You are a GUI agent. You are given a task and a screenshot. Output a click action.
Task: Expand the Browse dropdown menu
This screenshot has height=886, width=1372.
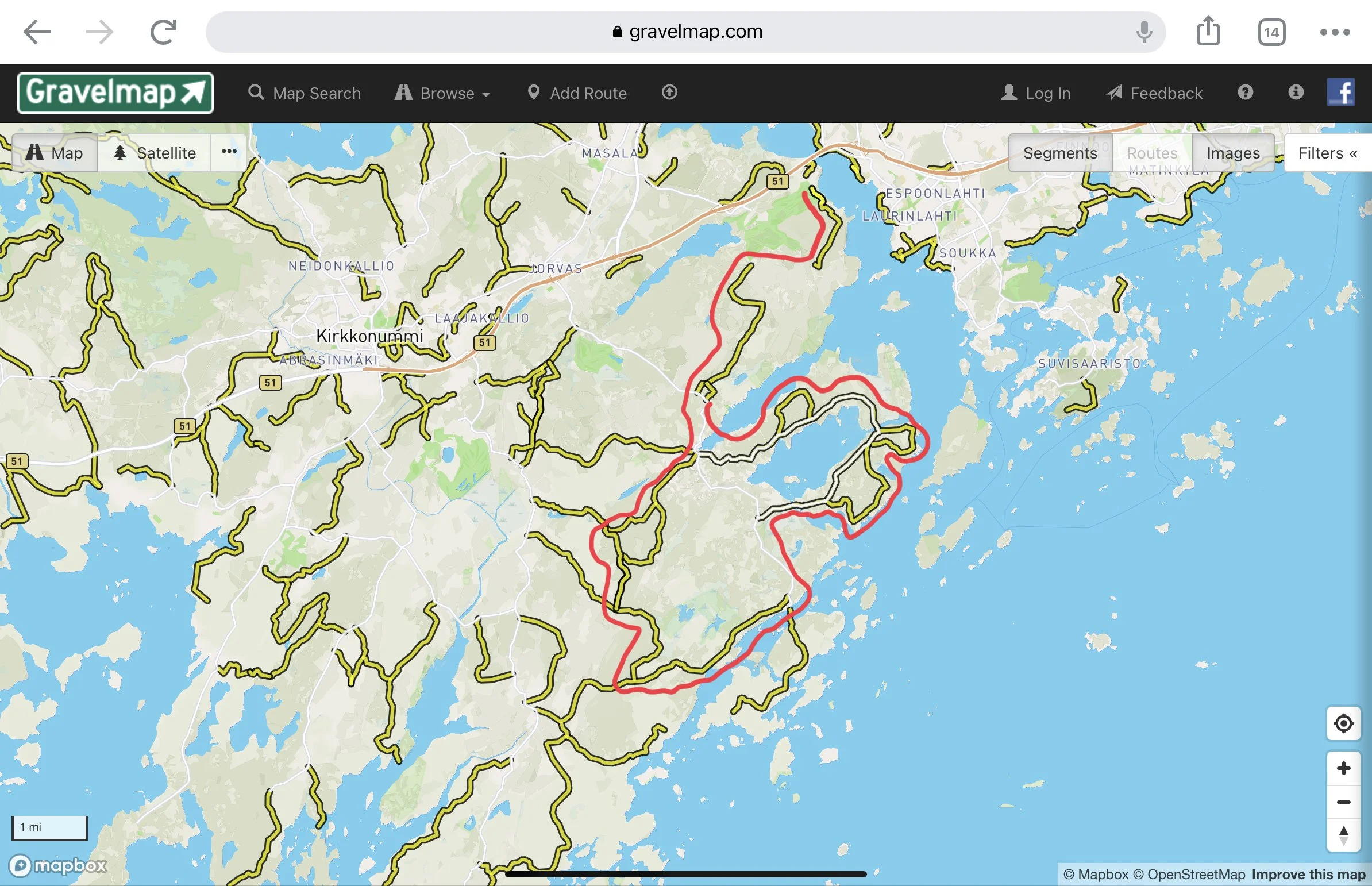(442, 93)
